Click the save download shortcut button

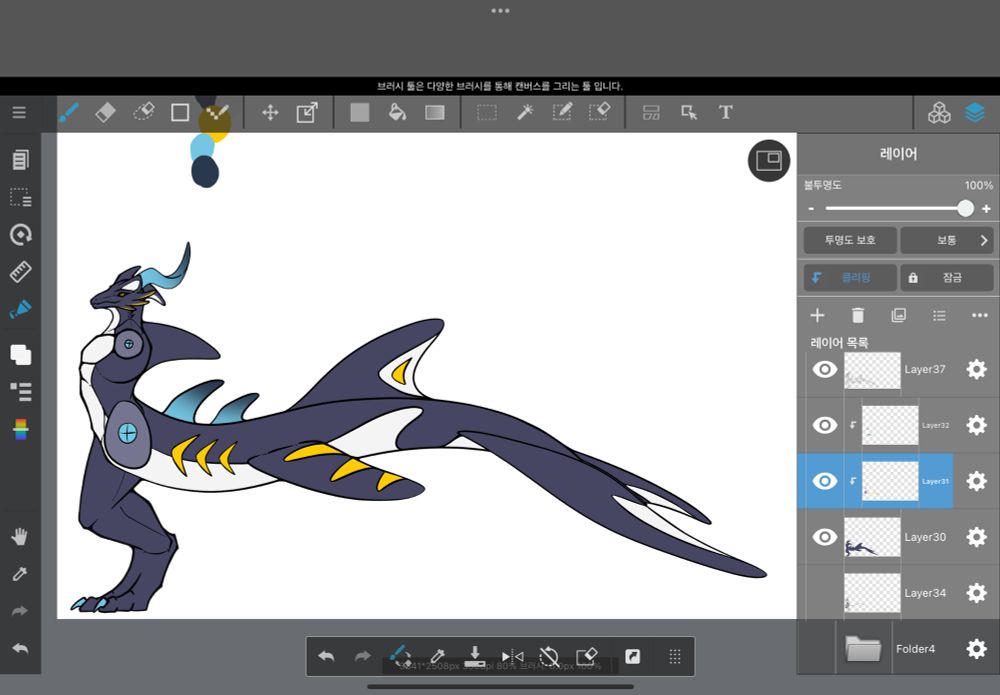point(474,656)
